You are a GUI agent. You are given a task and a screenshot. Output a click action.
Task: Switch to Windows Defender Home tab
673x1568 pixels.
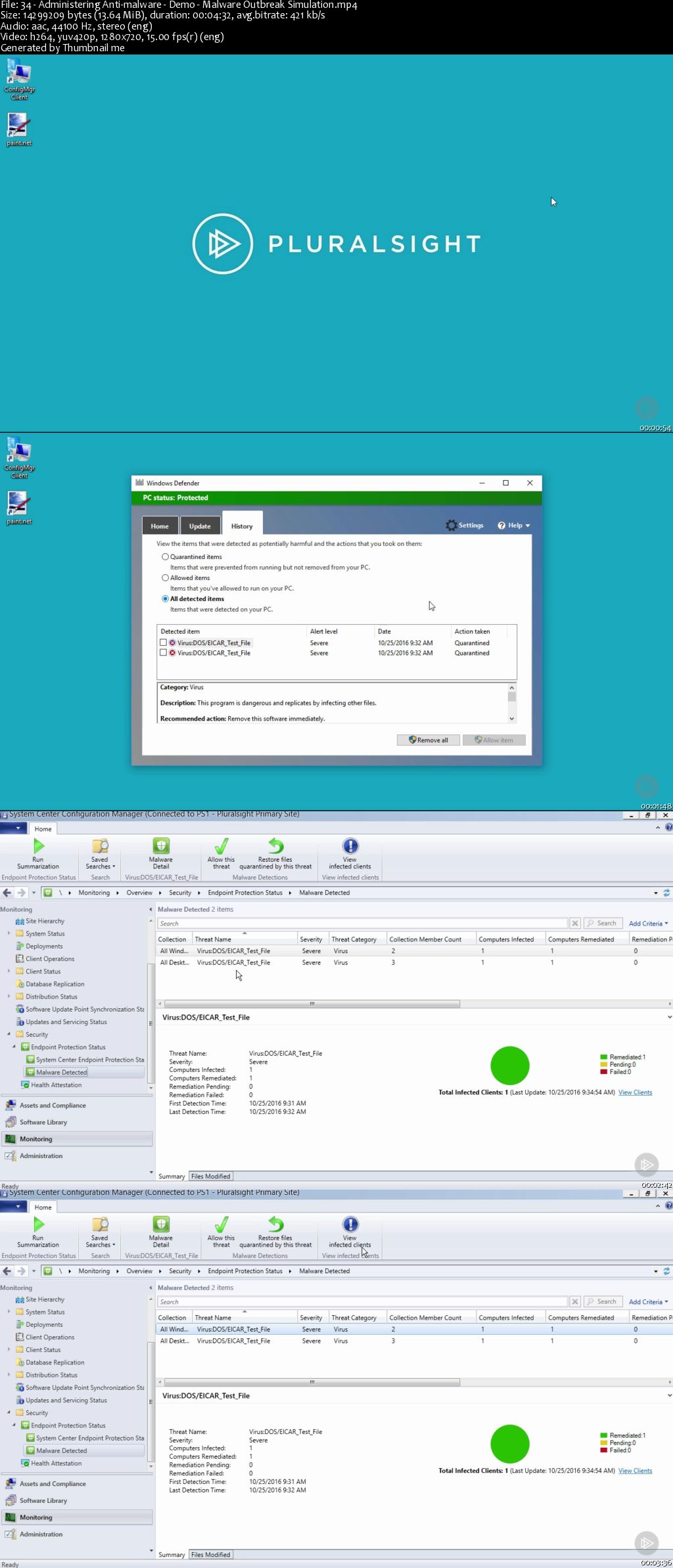point(160,526)
